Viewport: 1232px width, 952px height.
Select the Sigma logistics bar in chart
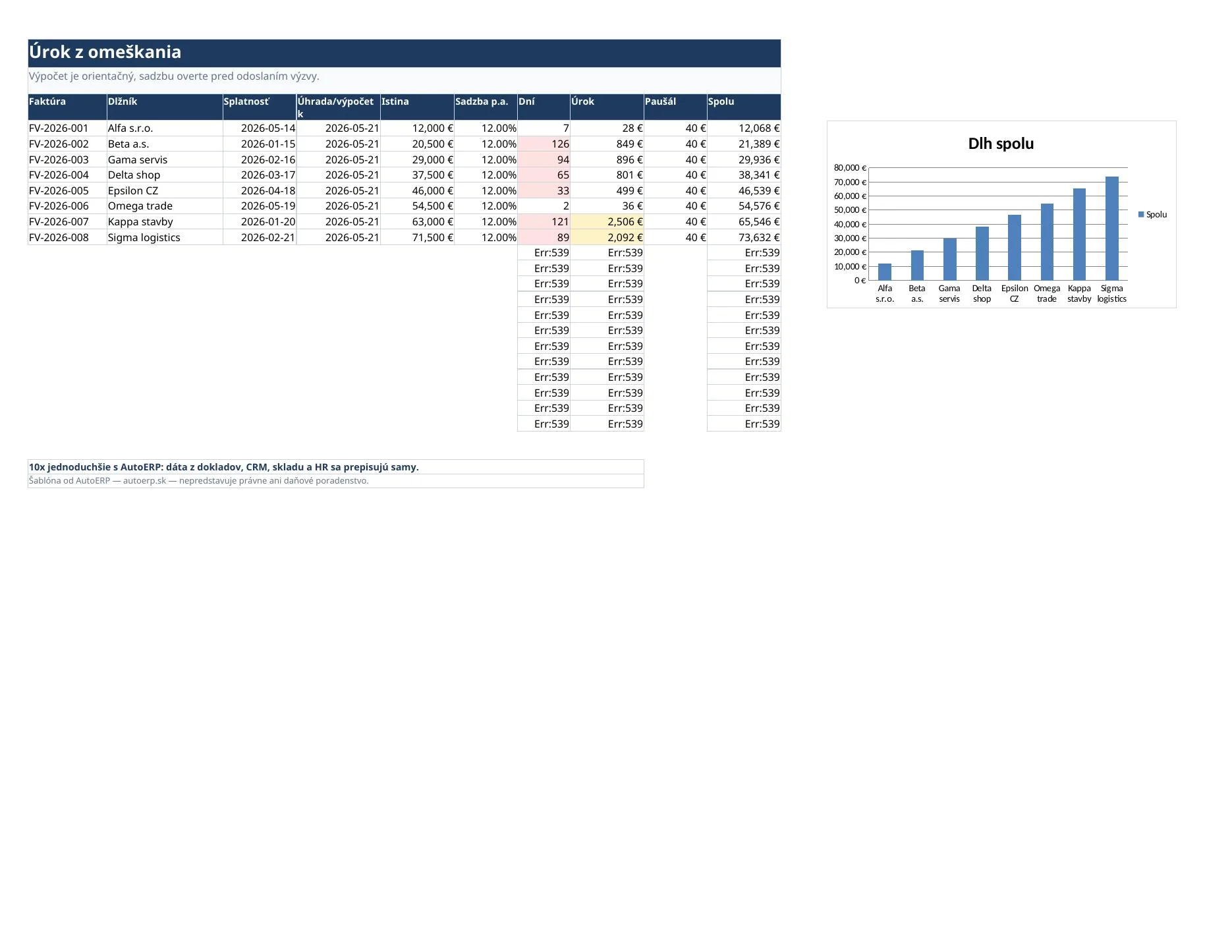1112,229
